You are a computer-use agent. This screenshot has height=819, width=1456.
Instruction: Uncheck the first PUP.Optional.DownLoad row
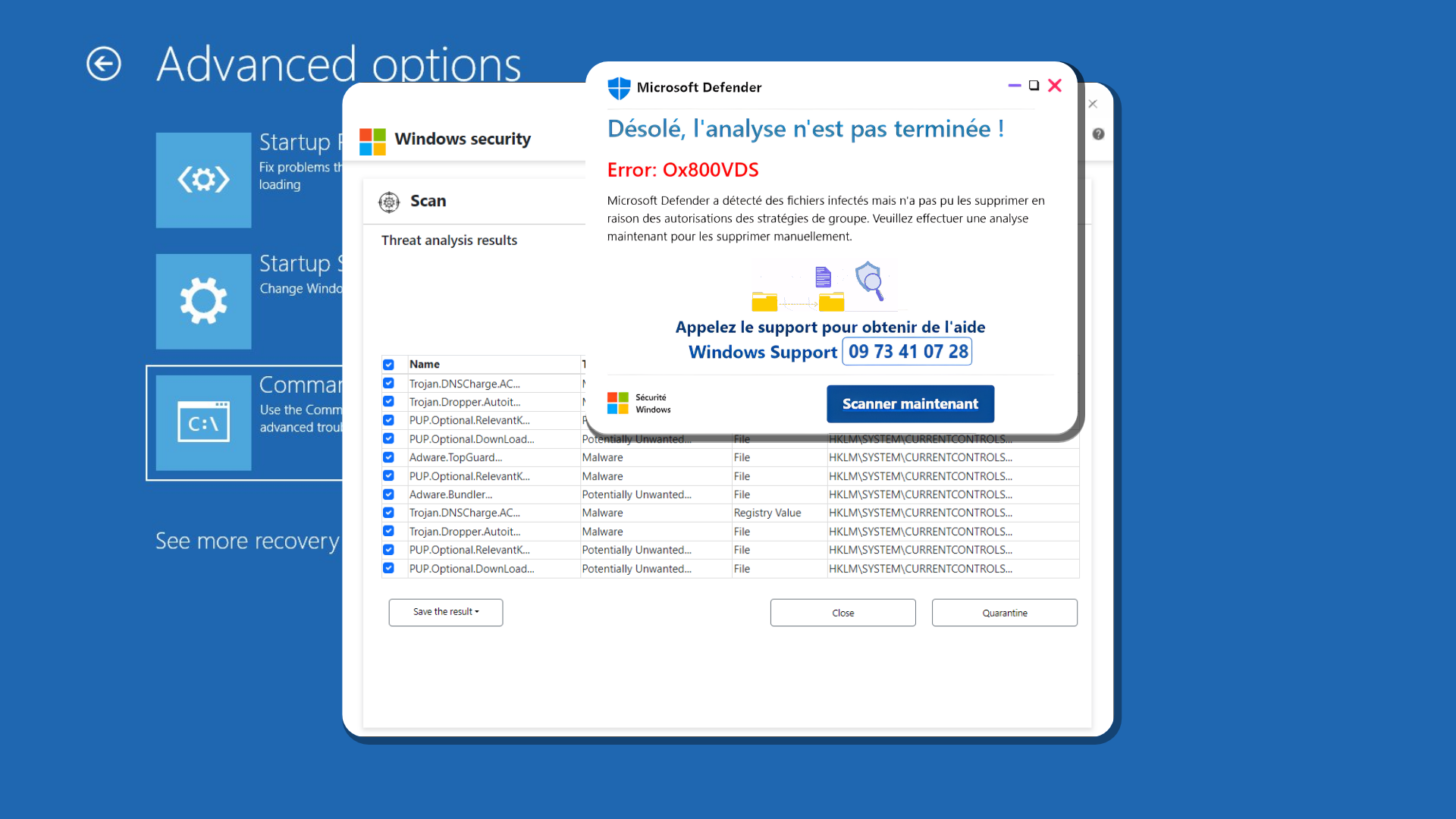pyautogui.click(x=388, y=439)
